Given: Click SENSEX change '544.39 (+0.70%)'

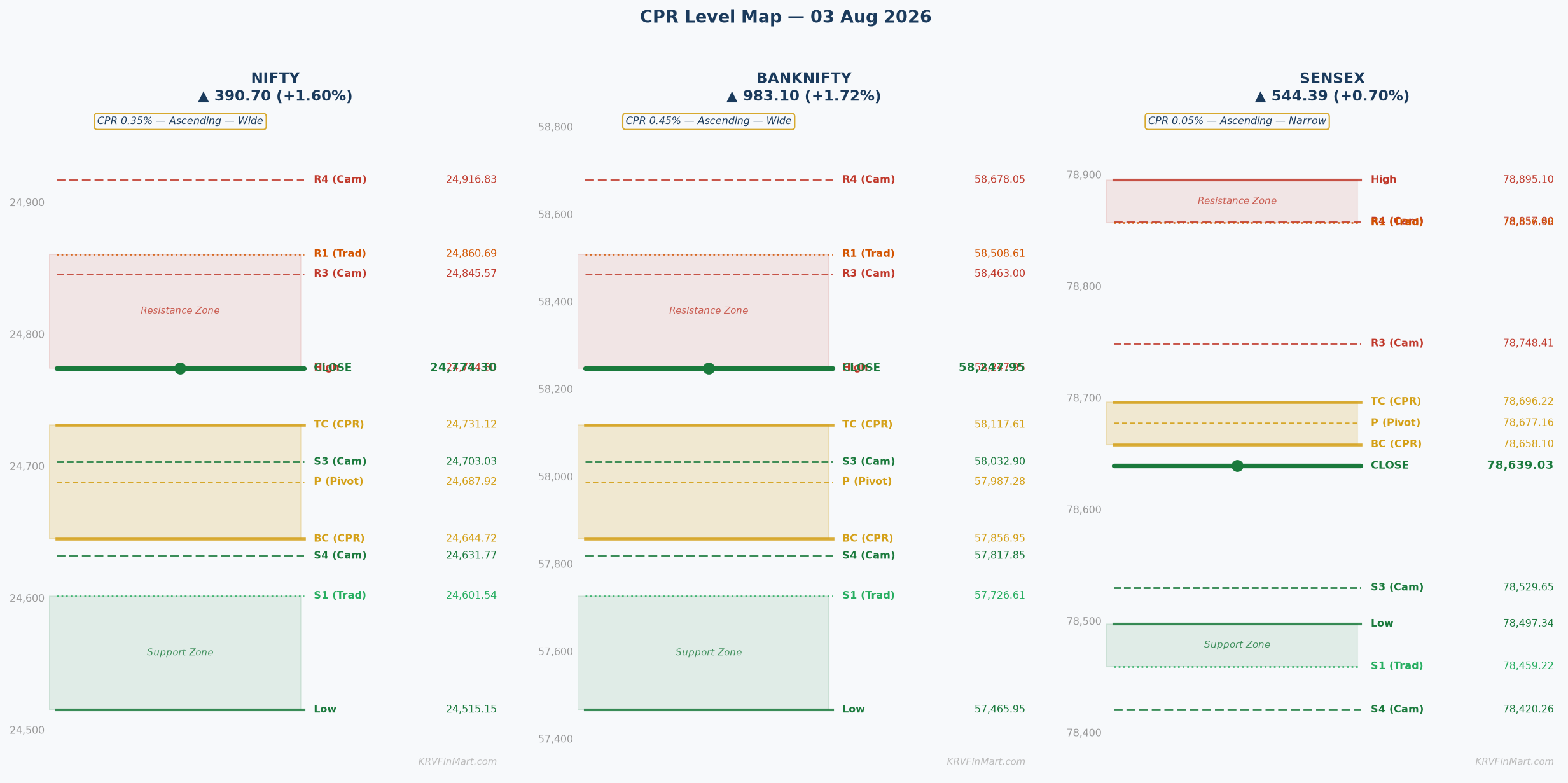Looking at the screenshot, I should pos(1340,96).
